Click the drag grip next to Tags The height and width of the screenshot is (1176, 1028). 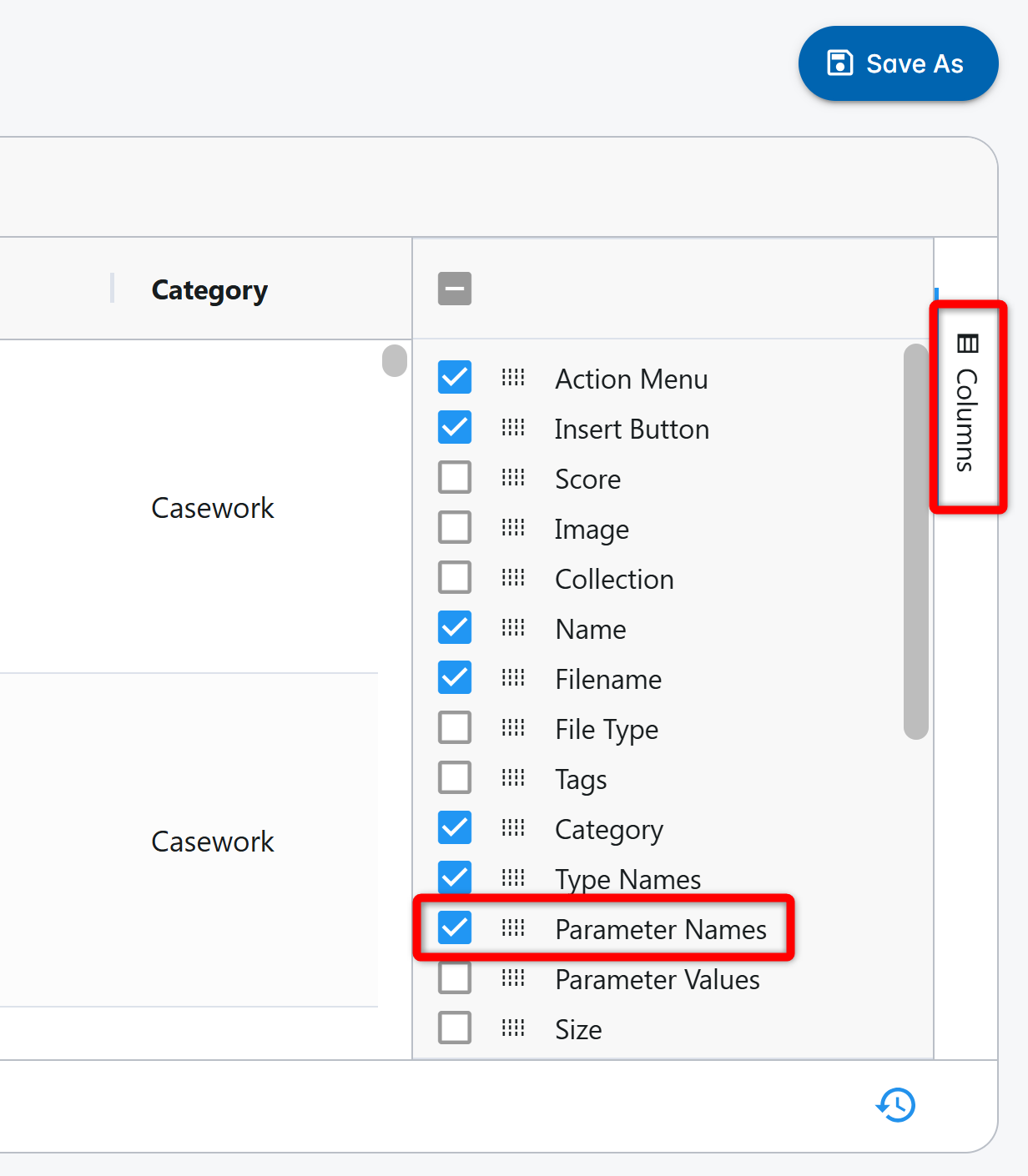[513, 778]
